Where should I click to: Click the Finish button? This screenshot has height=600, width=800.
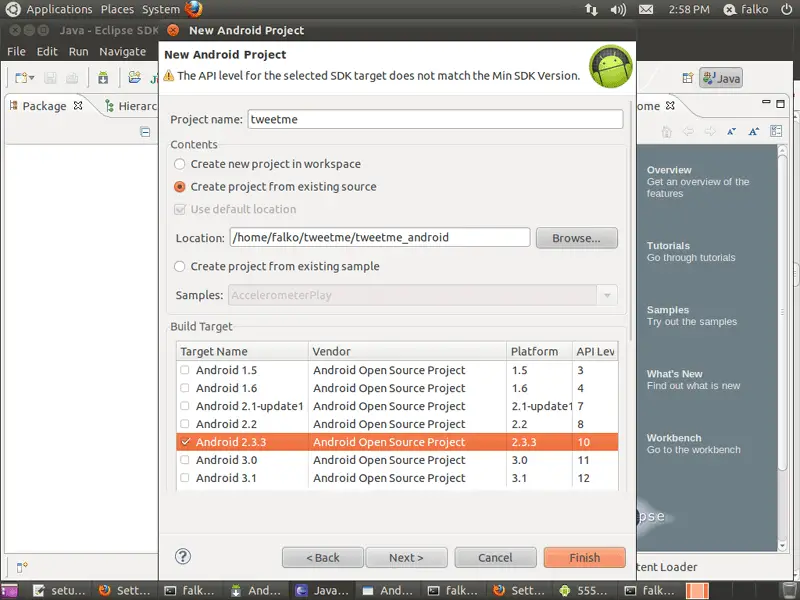pyautogui.click(x=584, y=557)
